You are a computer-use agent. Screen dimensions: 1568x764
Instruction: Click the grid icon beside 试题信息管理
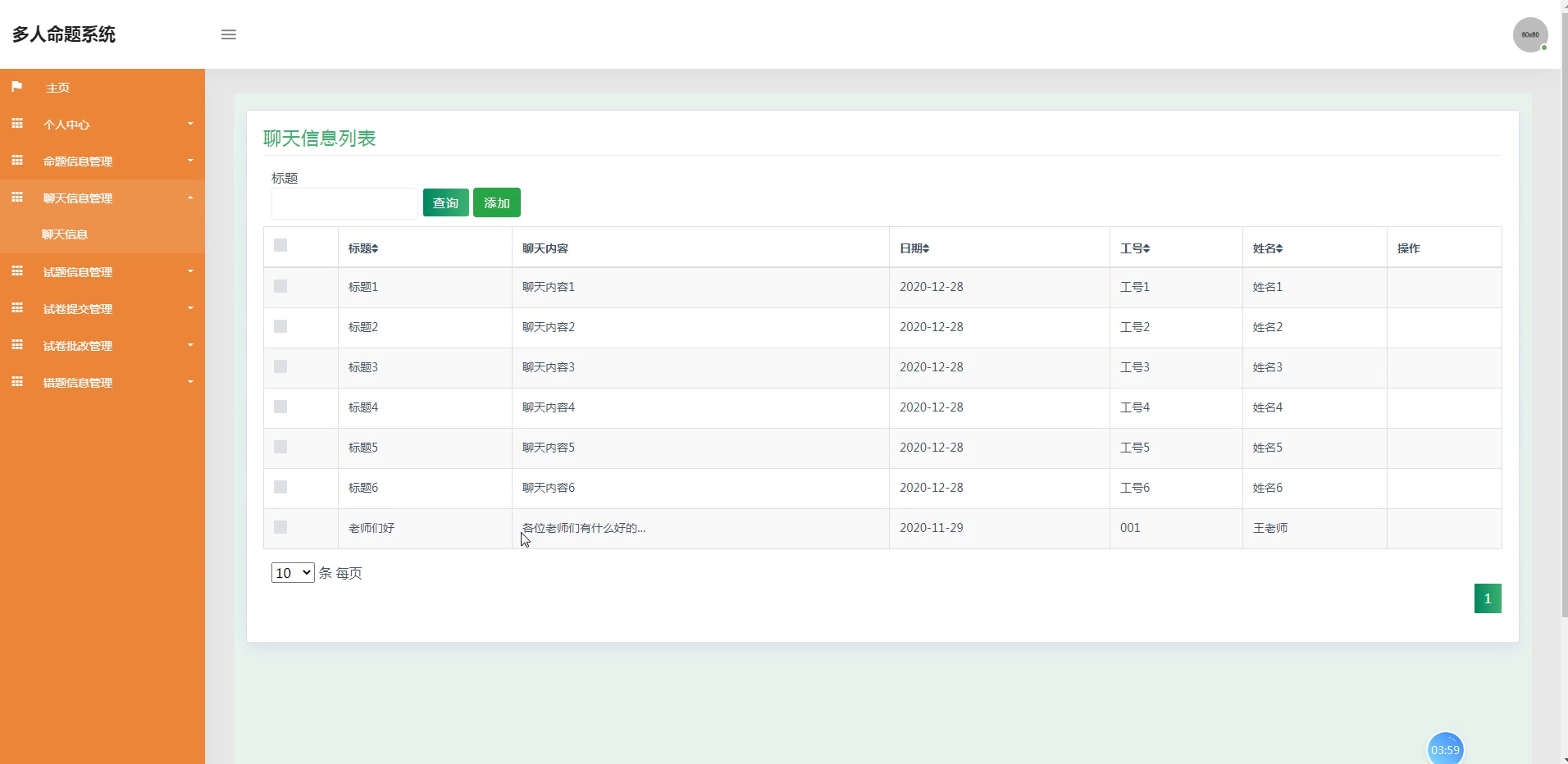tap(16, 271)
